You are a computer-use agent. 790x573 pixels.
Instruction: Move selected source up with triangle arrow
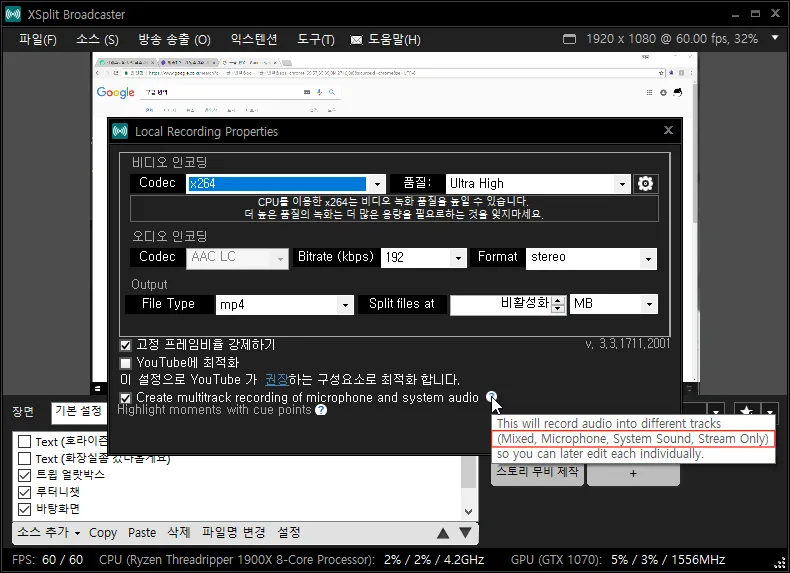443,533
